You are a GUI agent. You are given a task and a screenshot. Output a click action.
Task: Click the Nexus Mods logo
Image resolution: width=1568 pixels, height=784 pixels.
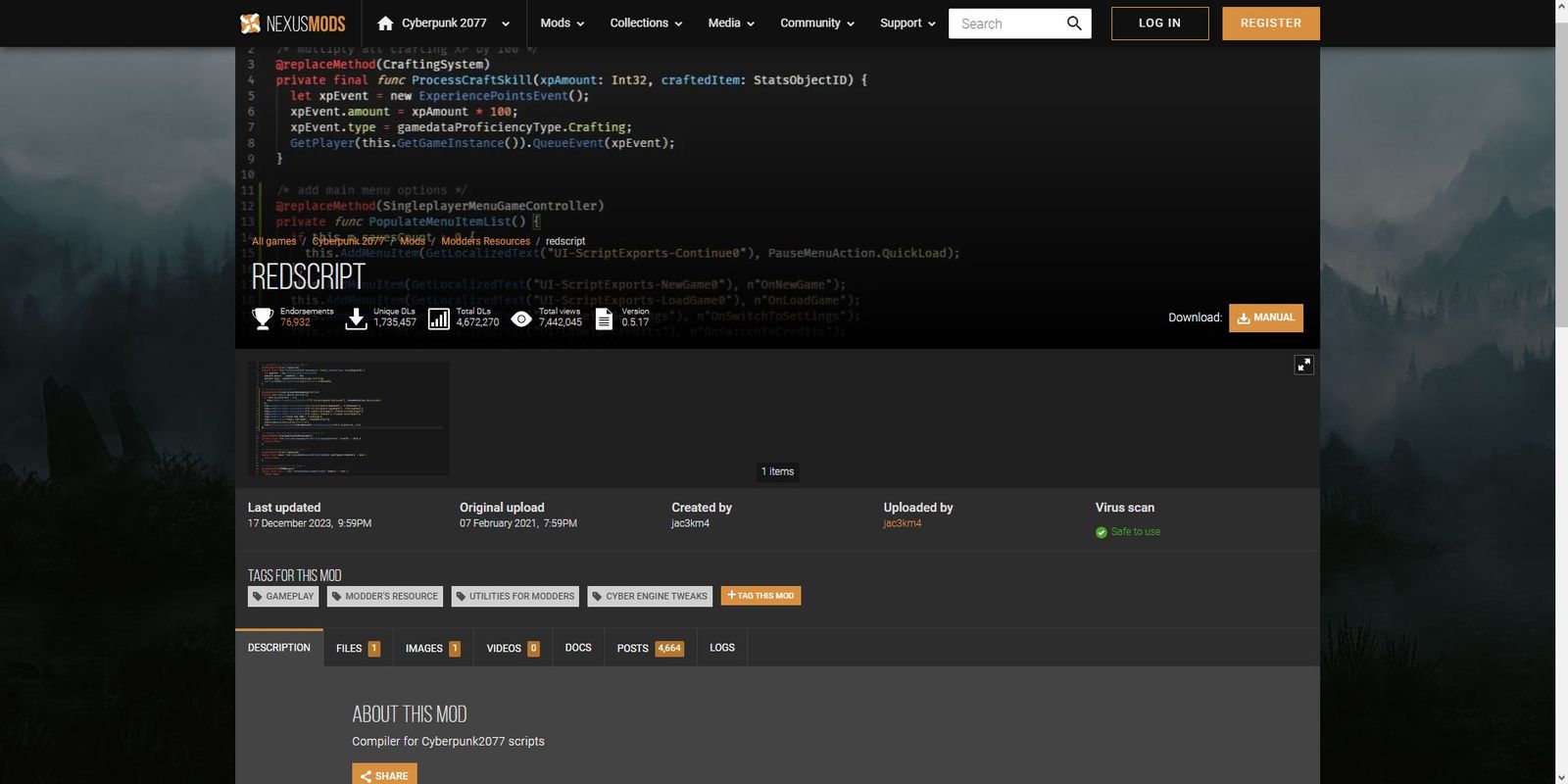[293, 24]
